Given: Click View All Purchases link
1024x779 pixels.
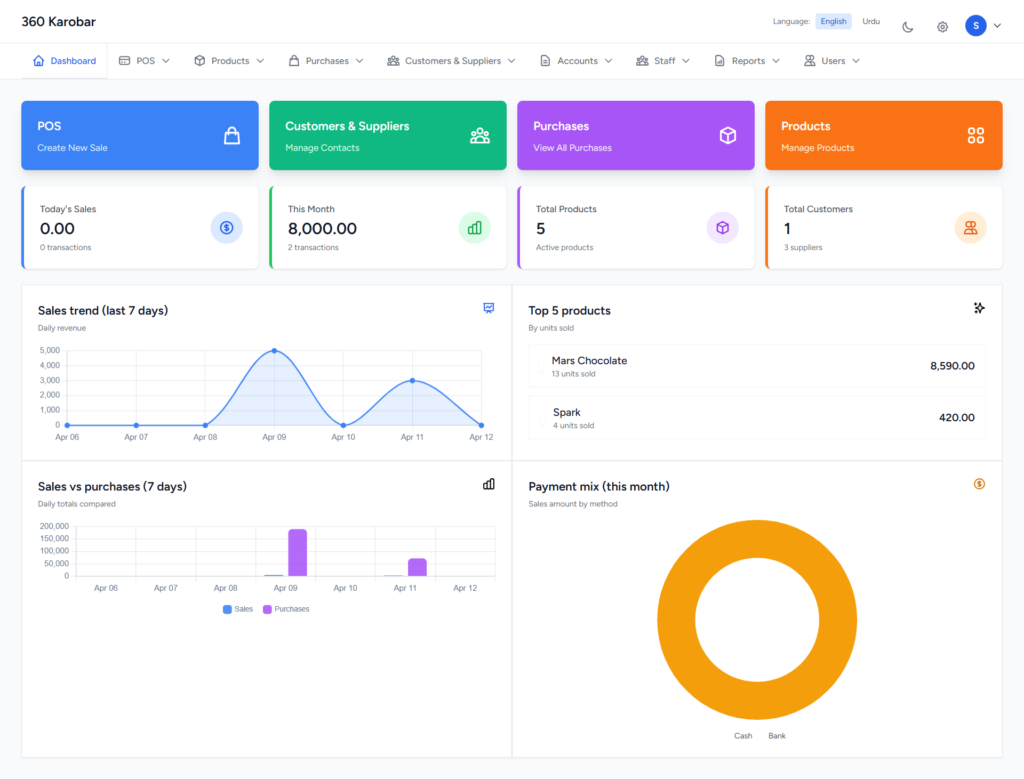Looking at the screenshot, I should [572, 148].
